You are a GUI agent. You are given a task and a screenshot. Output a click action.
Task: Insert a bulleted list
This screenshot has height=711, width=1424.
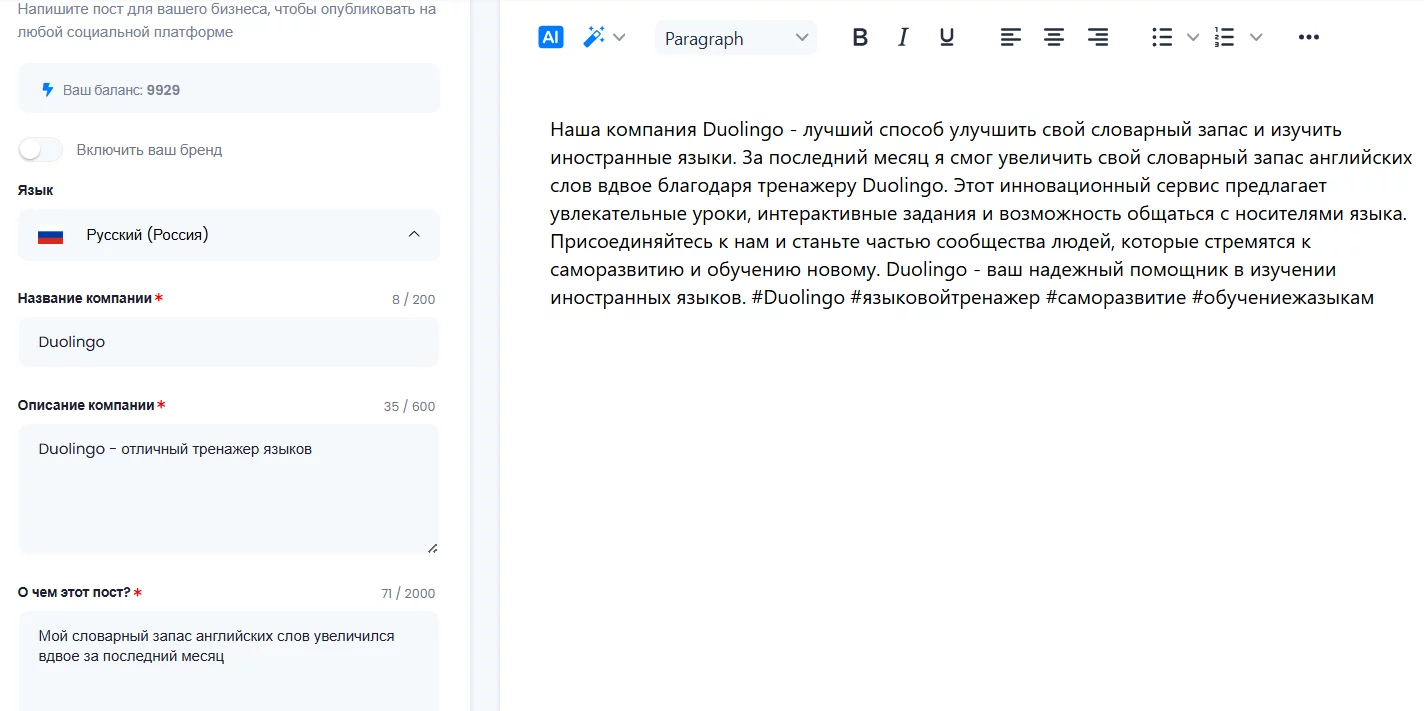pyautogui.click(x=1162, y=37)
